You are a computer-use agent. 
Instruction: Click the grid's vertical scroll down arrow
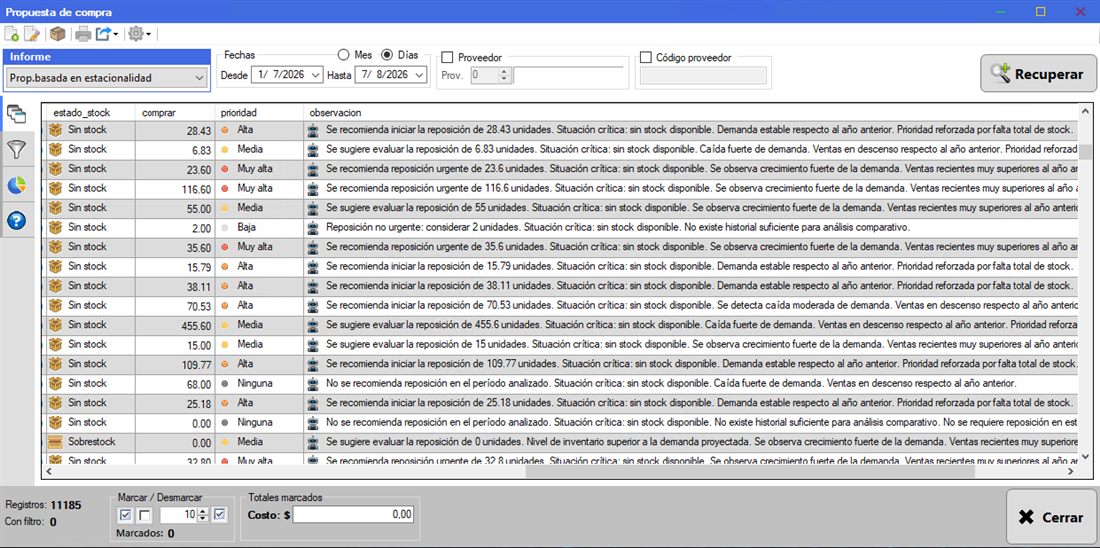pos(1085,456)
